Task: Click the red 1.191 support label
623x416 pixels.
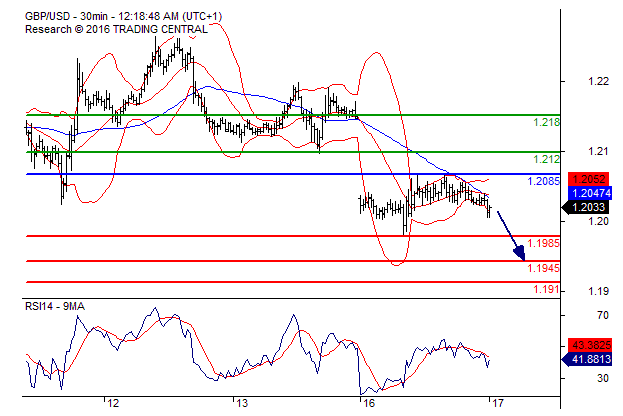Action: (546, 289)
